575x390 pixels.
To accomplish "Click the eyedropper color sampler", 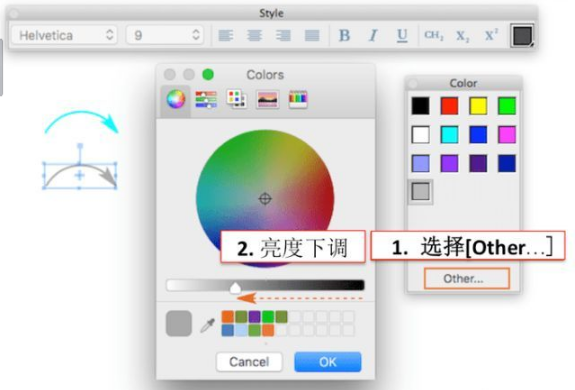I will 207,325.
